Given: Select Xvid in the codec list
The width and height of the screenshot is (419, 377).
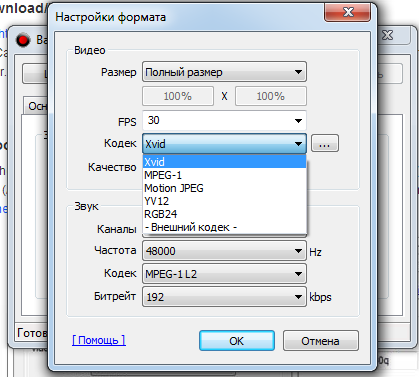Looking at the screenshot, I should coord(224,162).
